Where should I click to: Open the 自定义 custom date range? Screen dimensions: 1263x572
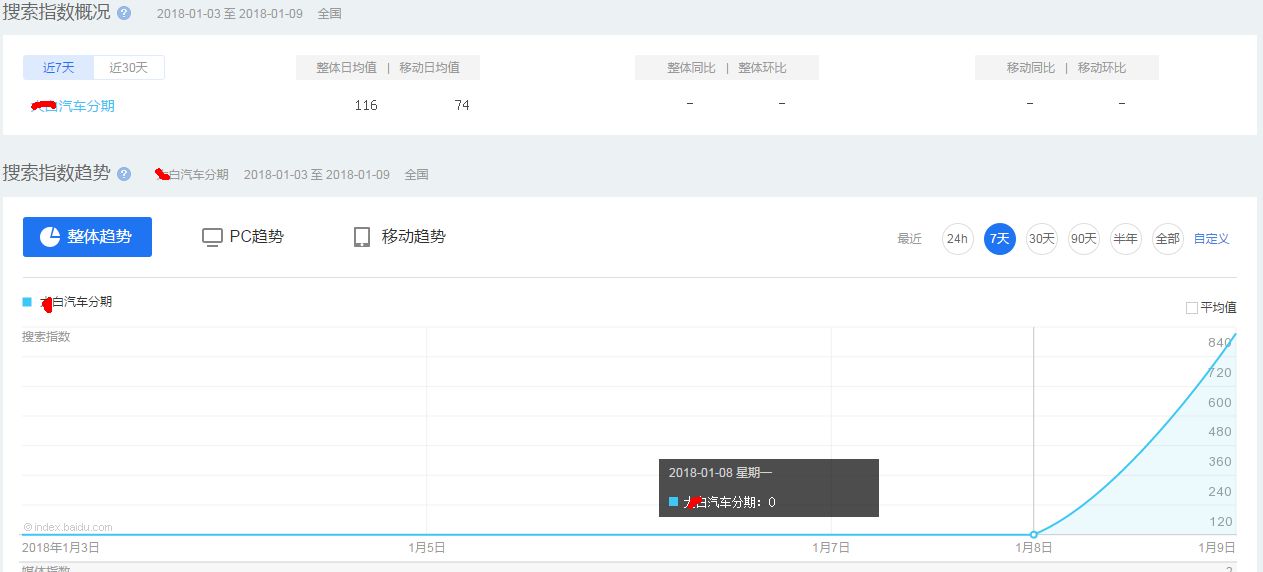point(1211,239)
